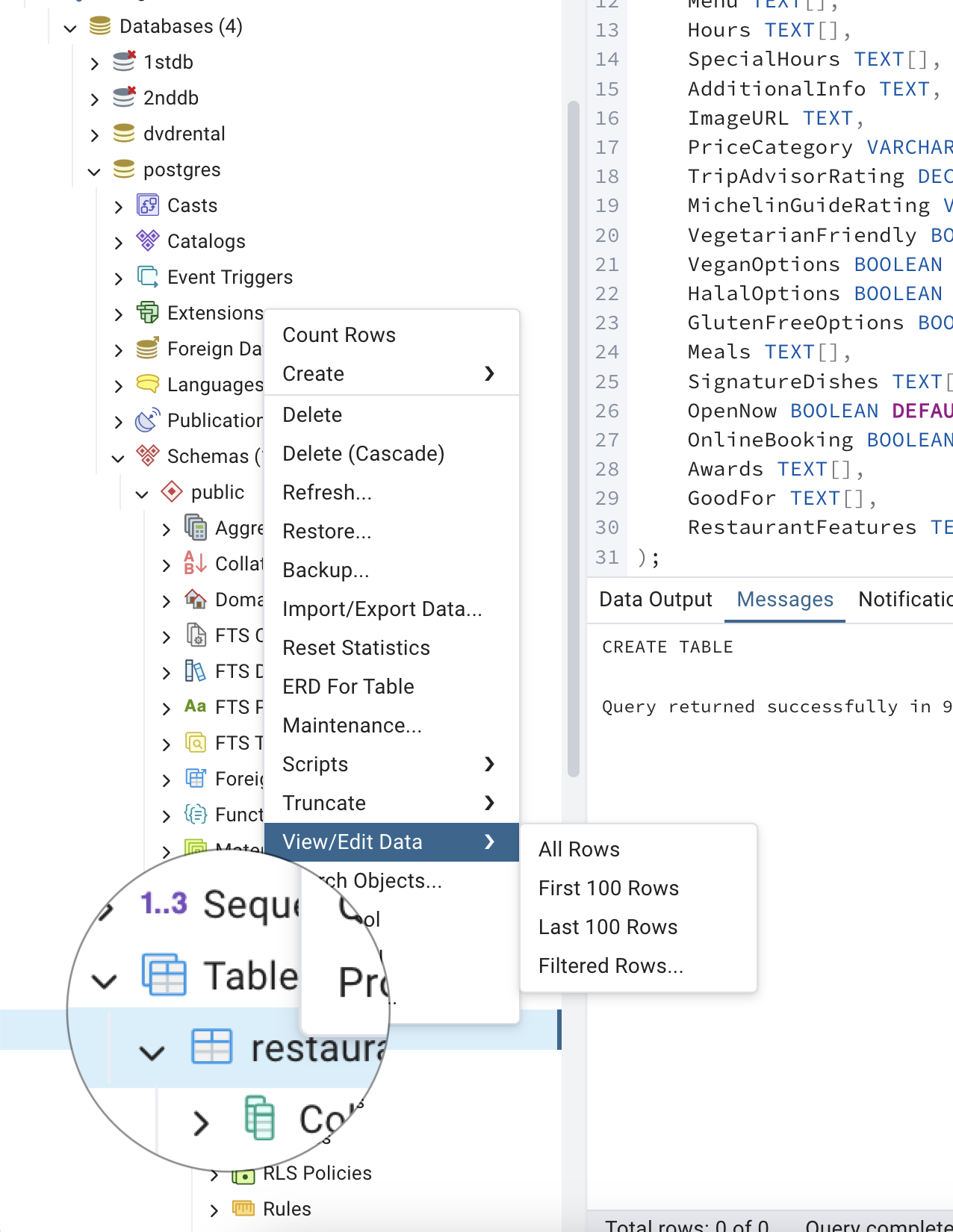Viewport: 953px width, 1232px height.
Task: Switch to the Data Output tab
Action: (655, 600)
